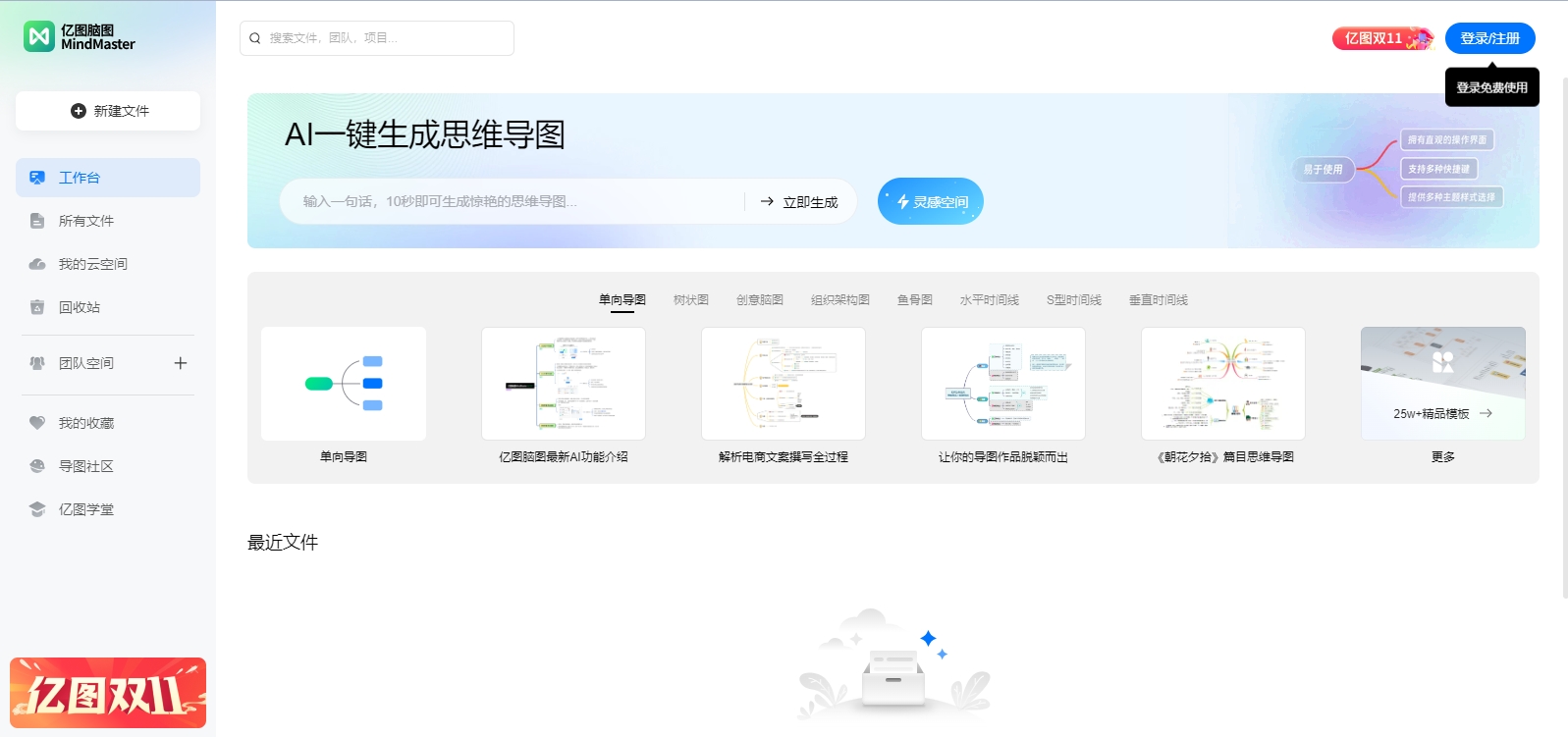Click the arrow icon beside 立即生成
The image size is (1568, 737).
click(x=767, y=201)
